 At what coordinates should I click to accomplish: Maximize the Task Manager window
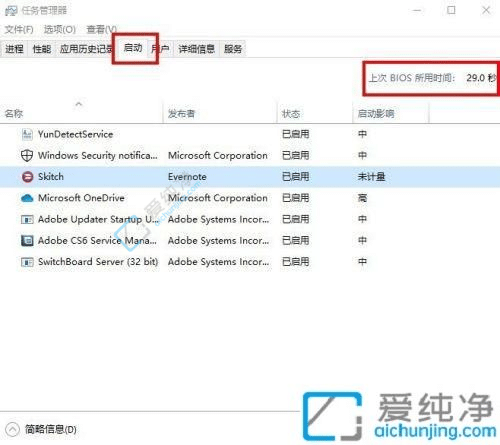point(451,10)
